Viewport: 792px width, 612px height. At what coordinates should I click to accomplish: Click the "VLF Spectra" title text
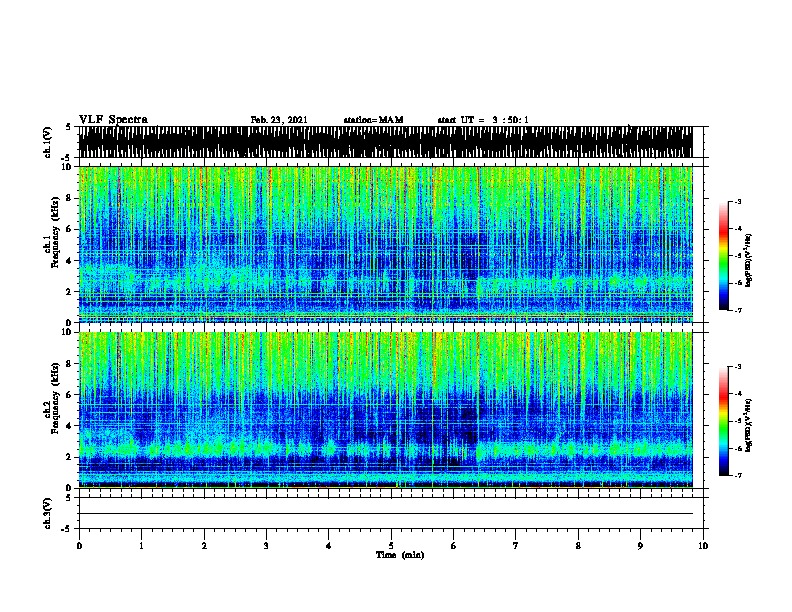113,120
